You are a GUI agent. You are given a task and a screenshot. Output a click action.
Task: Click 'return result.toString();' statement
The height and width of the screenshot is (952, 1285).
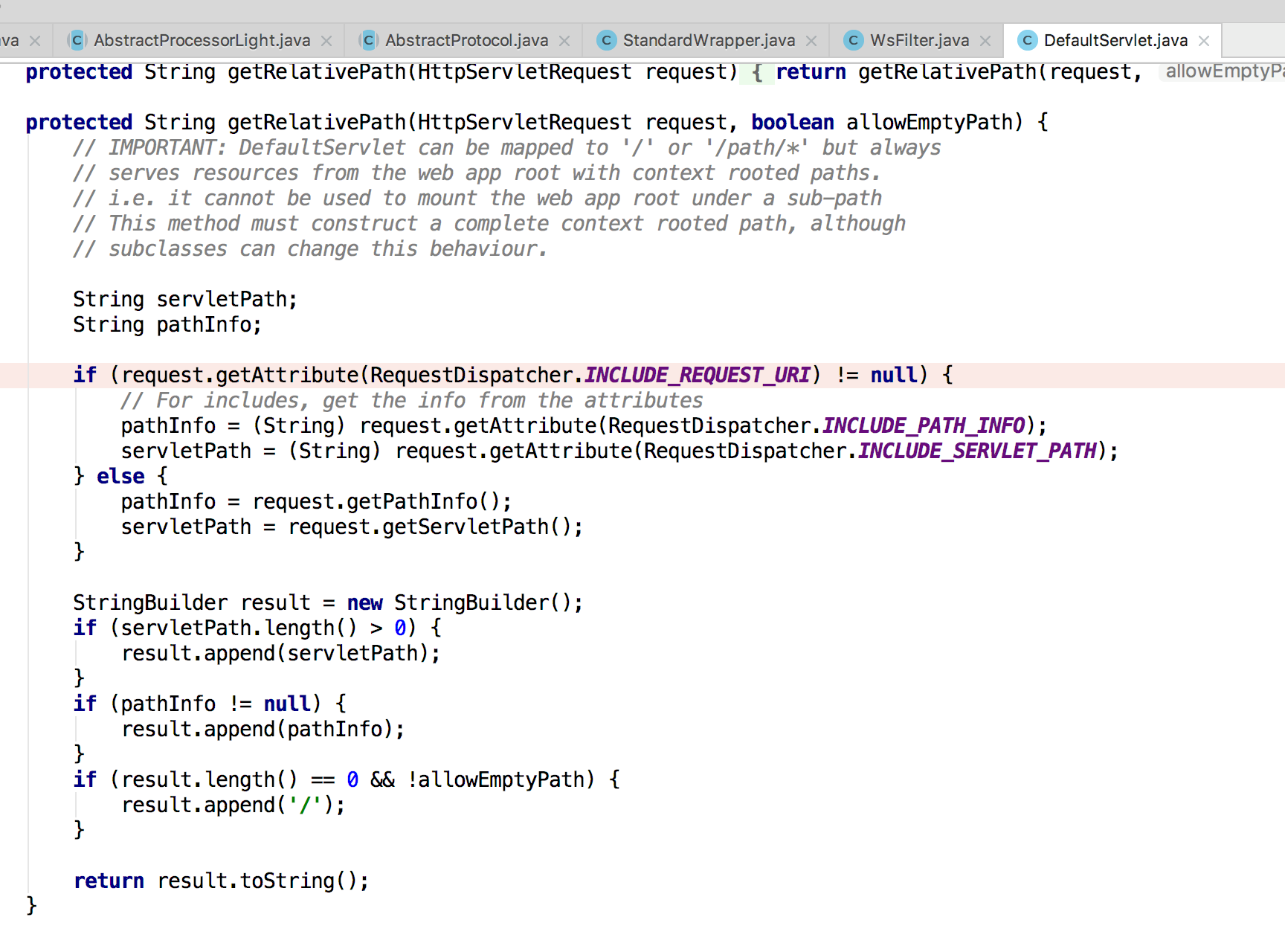(222, 881)
